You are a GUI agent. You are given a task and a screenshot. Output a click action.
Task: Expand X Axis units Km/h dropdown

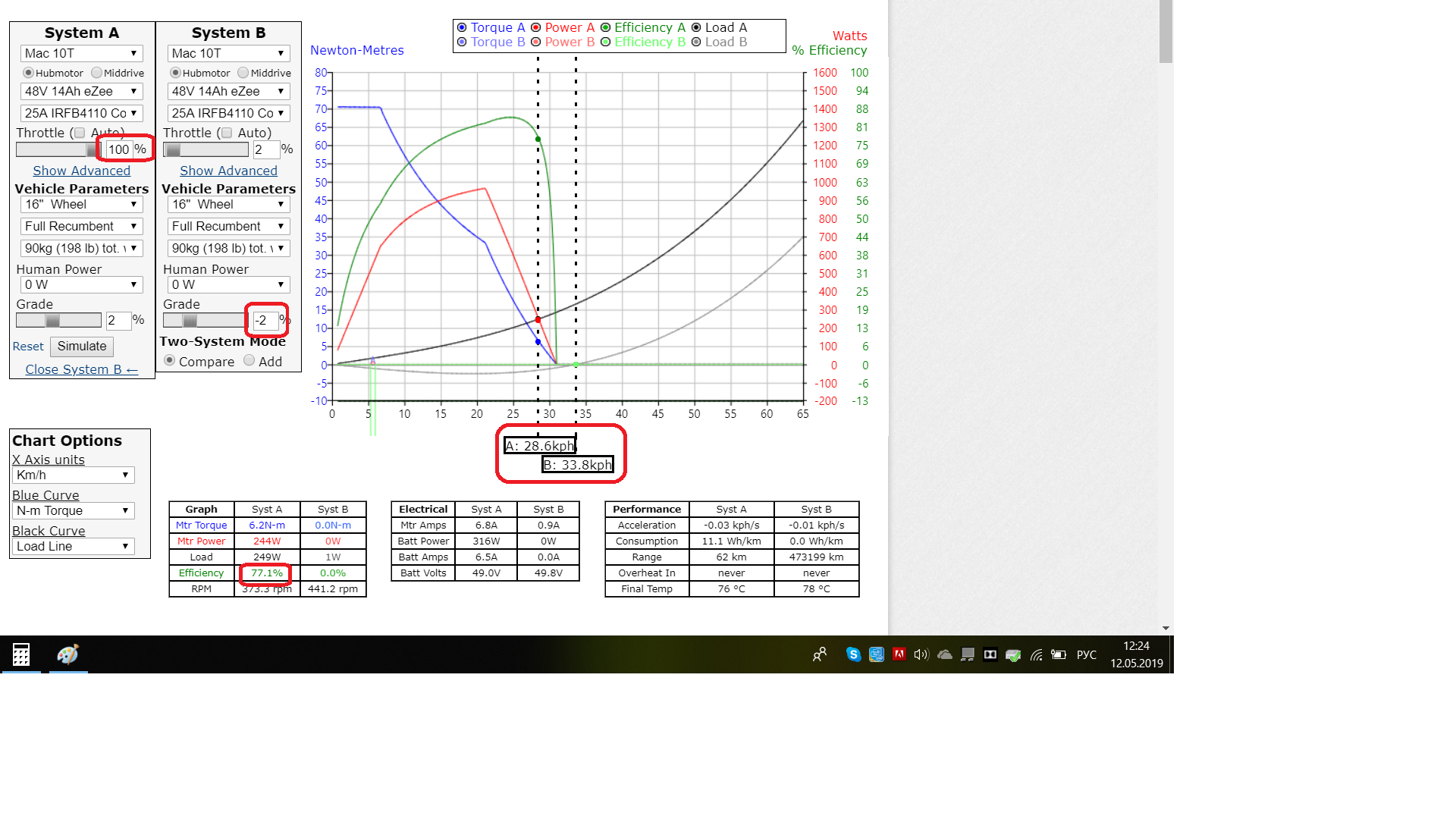[x=73, y=475]
